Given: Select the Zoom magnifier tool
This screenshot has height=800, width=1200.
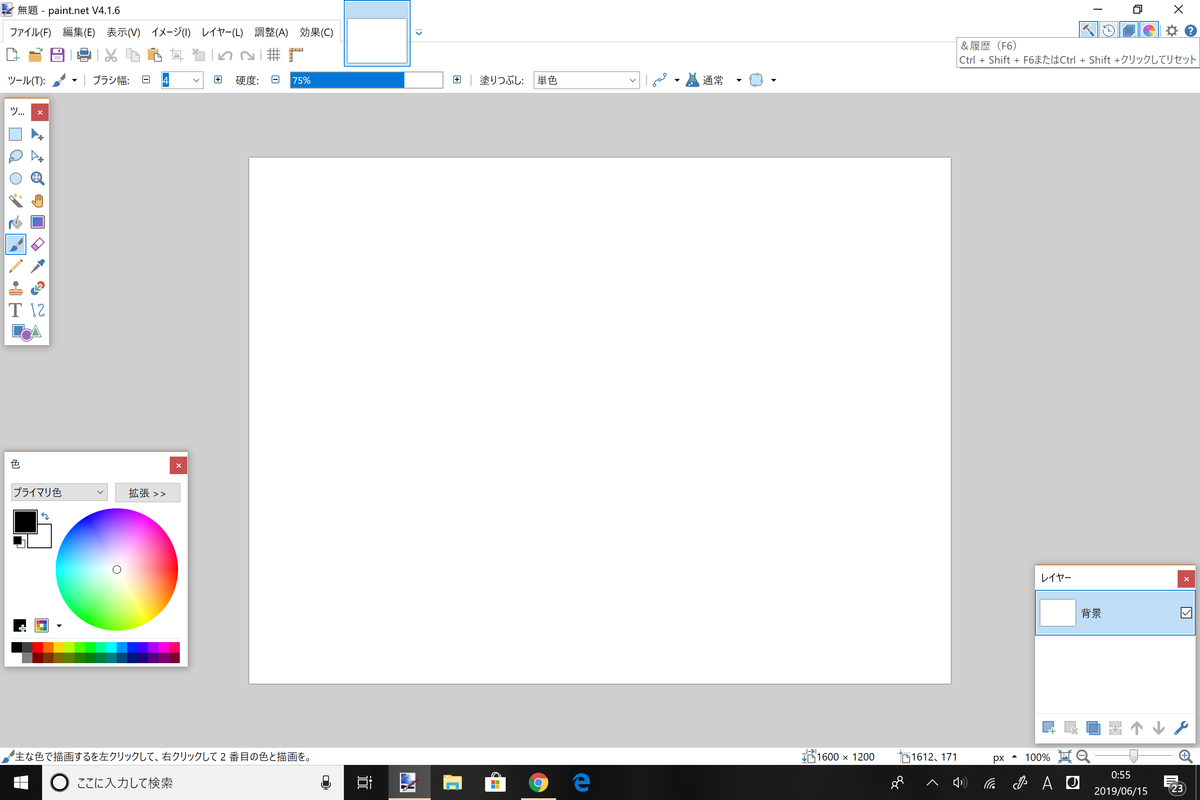Looking at the screenshot, I should pyautogui.click(x=38, y=178).
